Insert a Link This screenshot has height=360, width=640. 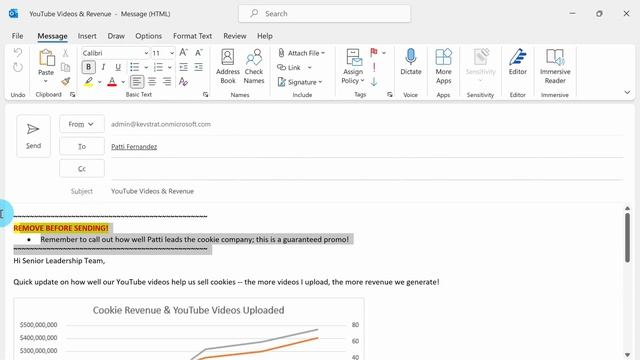click(x=289, y=67)
